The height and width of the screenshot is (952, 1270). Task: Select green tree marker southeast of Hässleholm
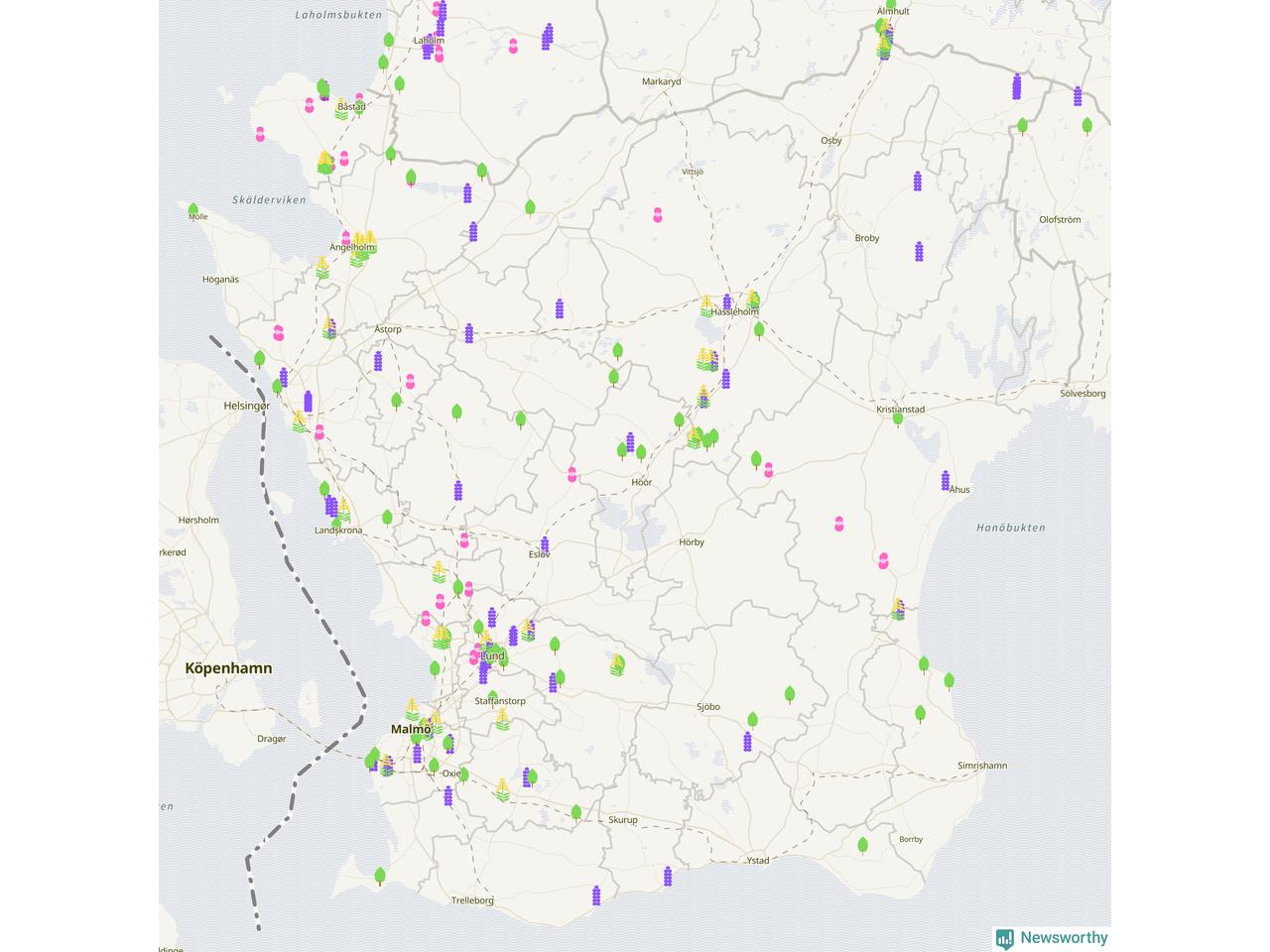pyautogui.click(x=759, y=330)
